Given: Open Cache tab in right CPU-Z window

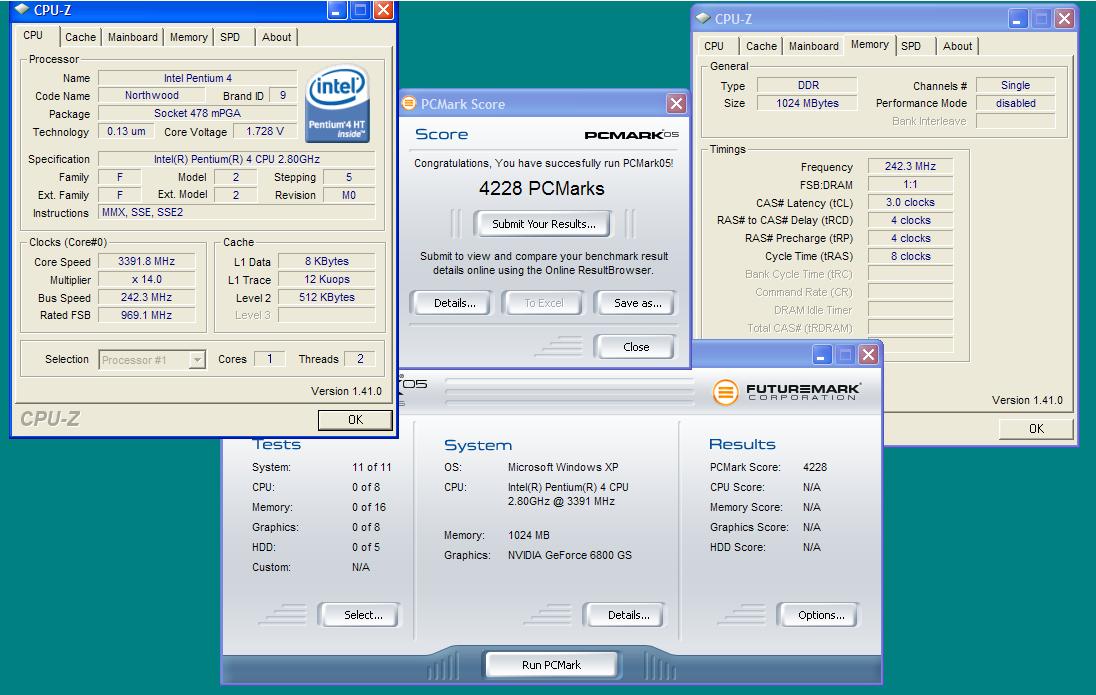Looking at the screenshot, I should pos(761,46).
